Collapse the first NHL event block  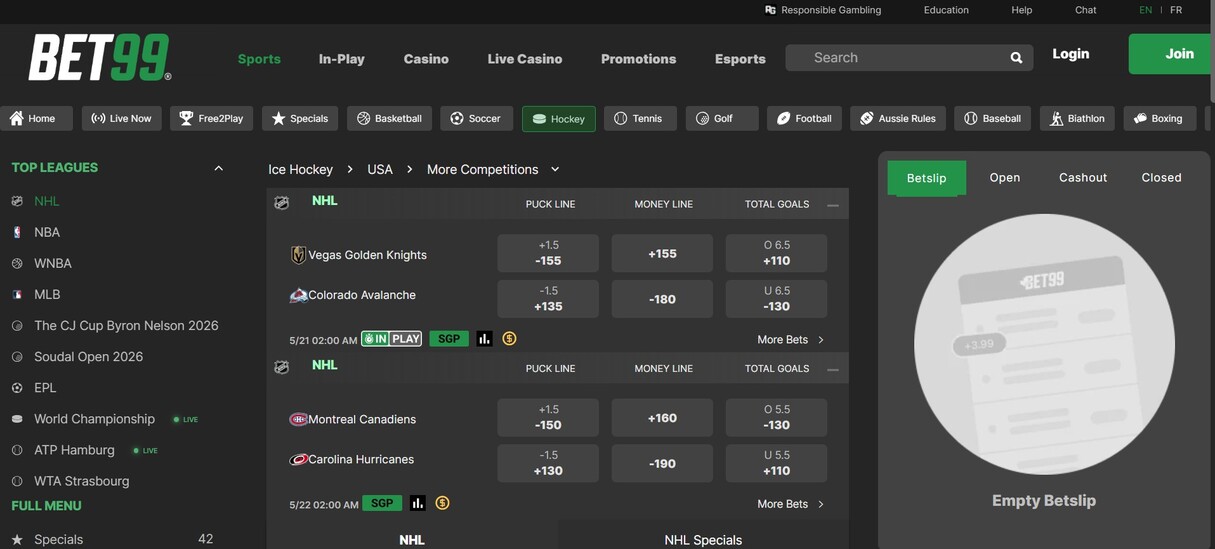click(833, 205)
